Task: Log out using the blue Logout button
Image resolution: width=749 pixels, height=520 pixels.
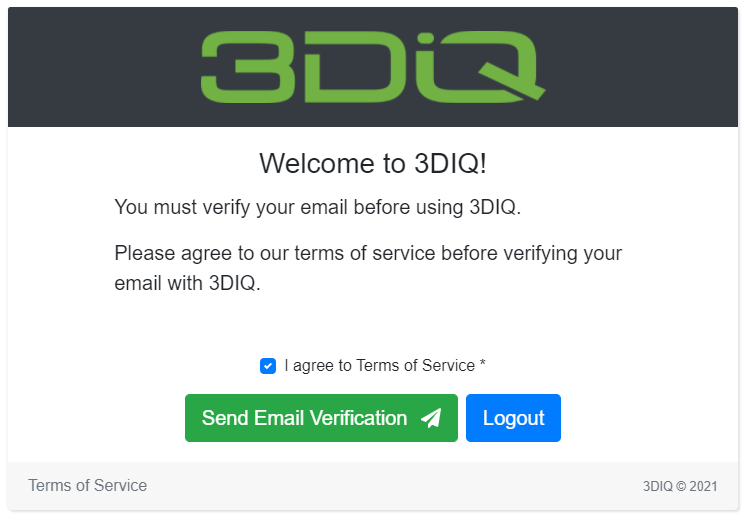Action: 514,418
